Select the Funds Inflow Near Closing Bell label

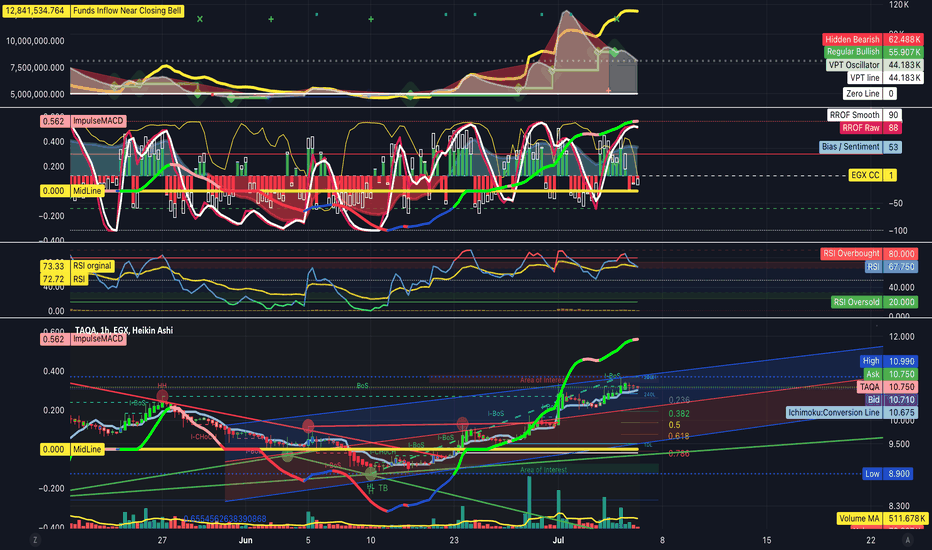pyautogui.click(x=127, y=11)
